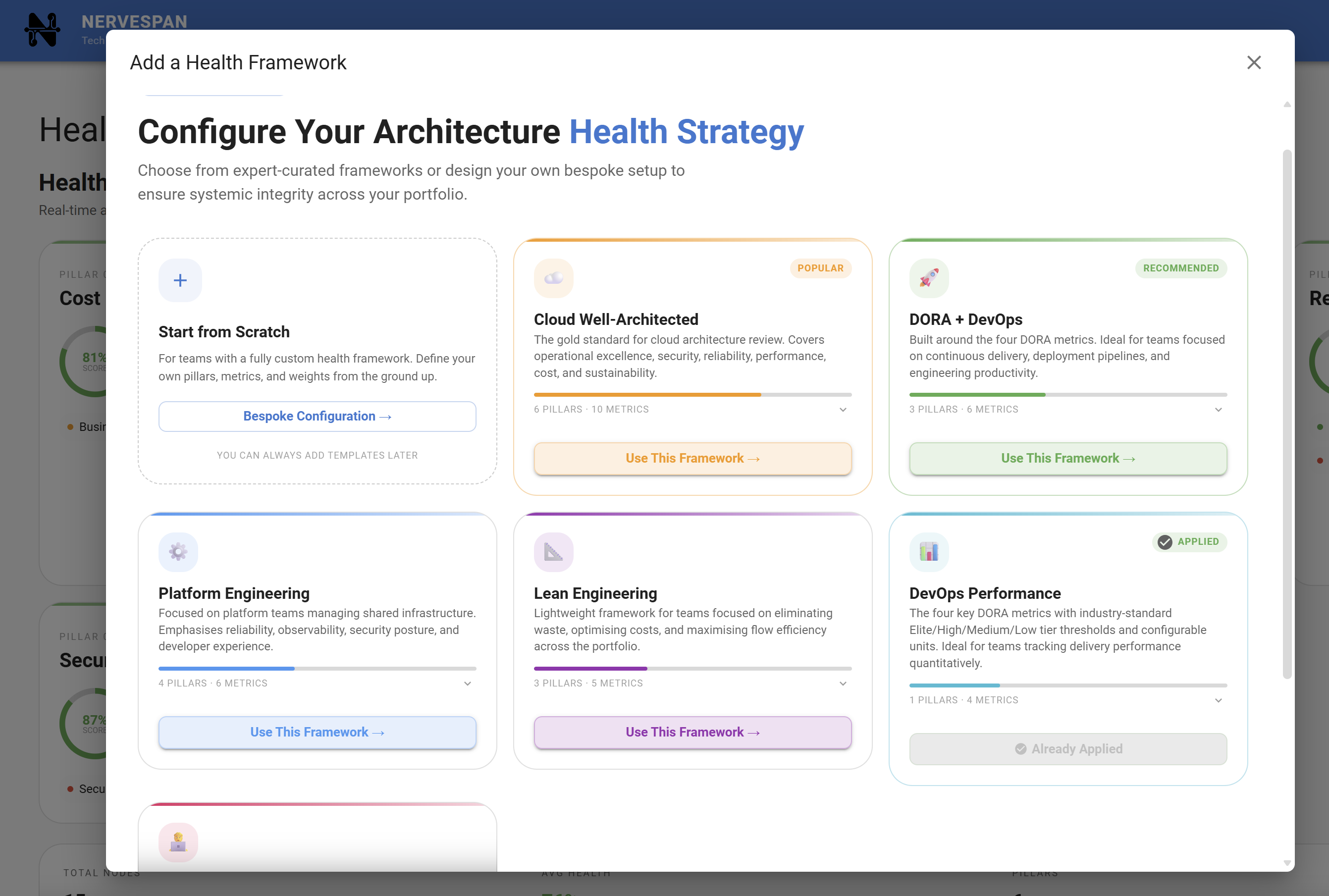Click the set-square ruler icon on Lean Engineering

[x=554, y=552]
